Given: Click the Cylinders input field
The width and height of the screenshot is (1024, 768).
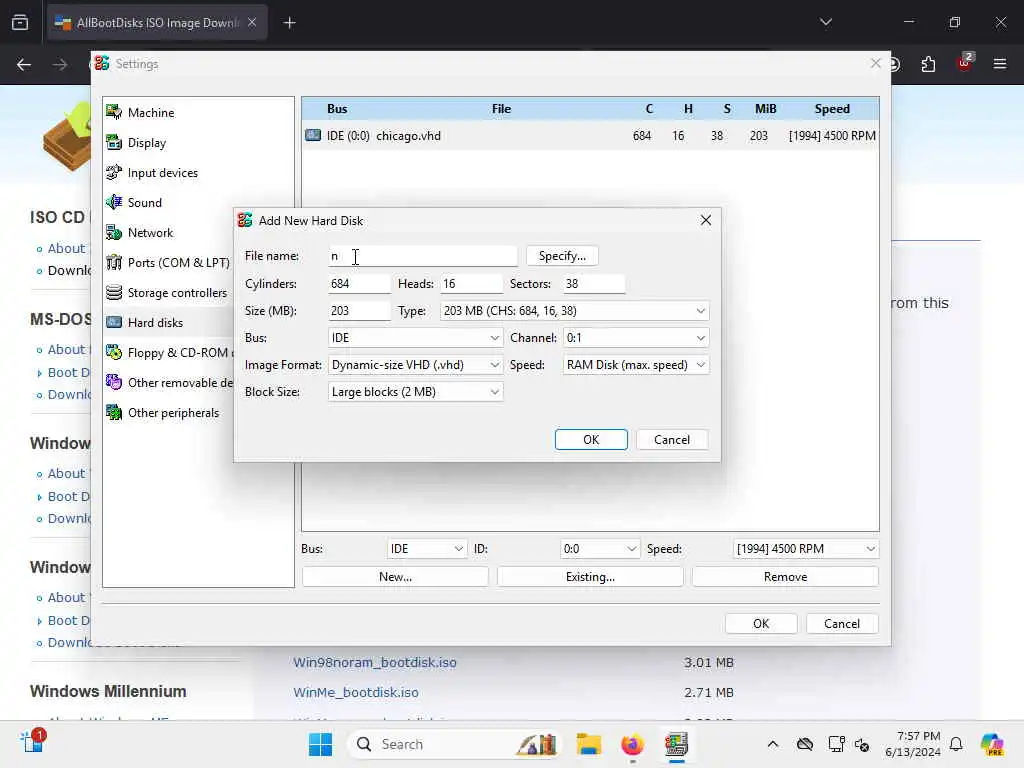Looking at the screenshot, I should (359, 284).
